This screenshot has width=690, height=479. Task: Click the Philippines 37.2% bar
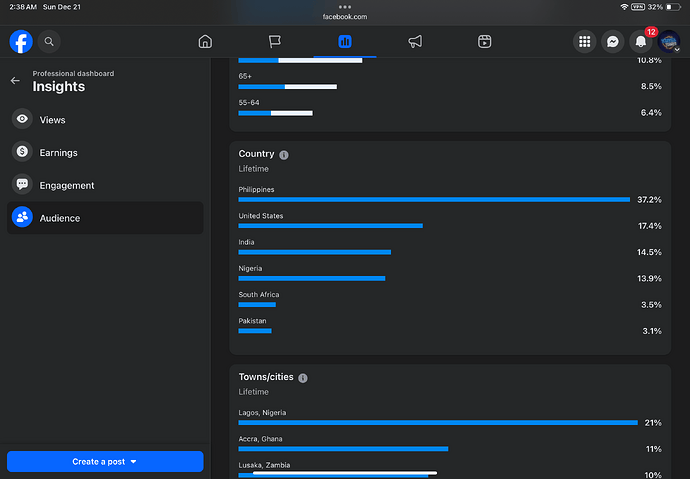pos(434,199)
